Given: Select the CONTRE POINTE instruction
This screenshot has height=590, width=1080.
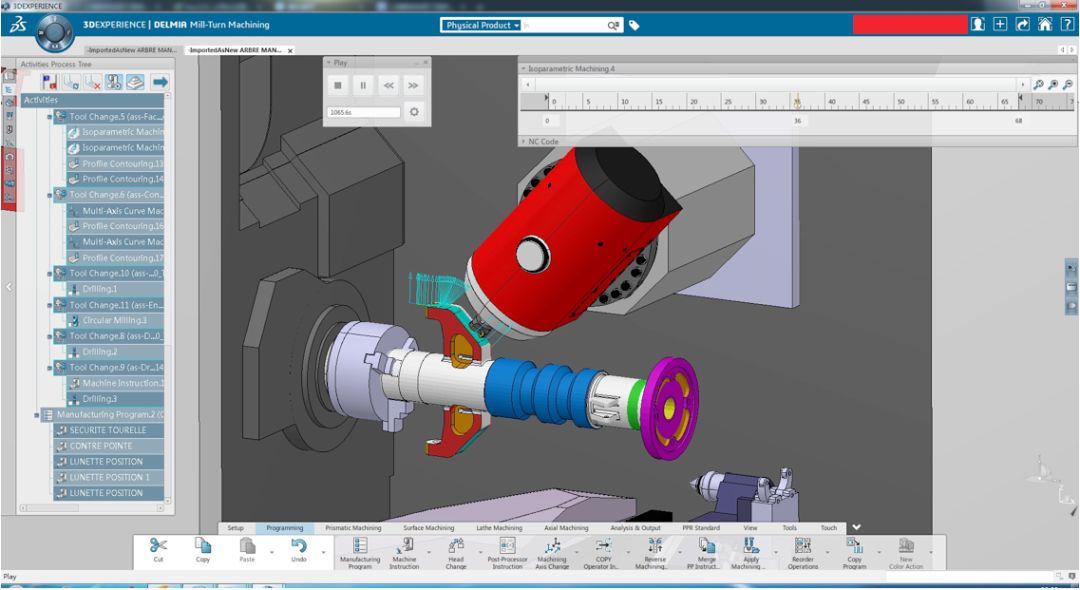Looking at the screenshot, I should (109, 446).
